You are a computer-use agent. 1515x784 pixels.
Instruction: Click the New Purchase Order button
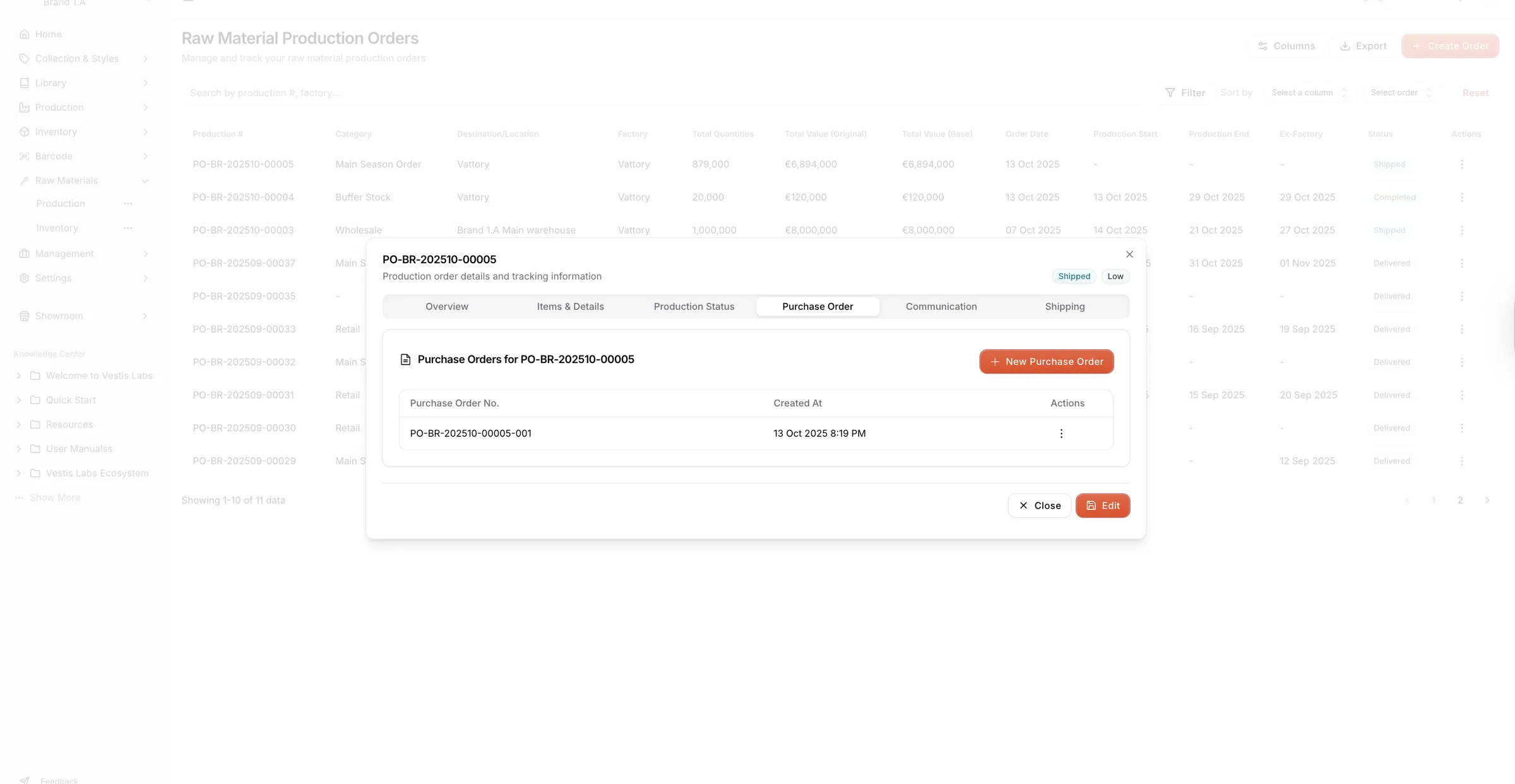(1047, 362)
